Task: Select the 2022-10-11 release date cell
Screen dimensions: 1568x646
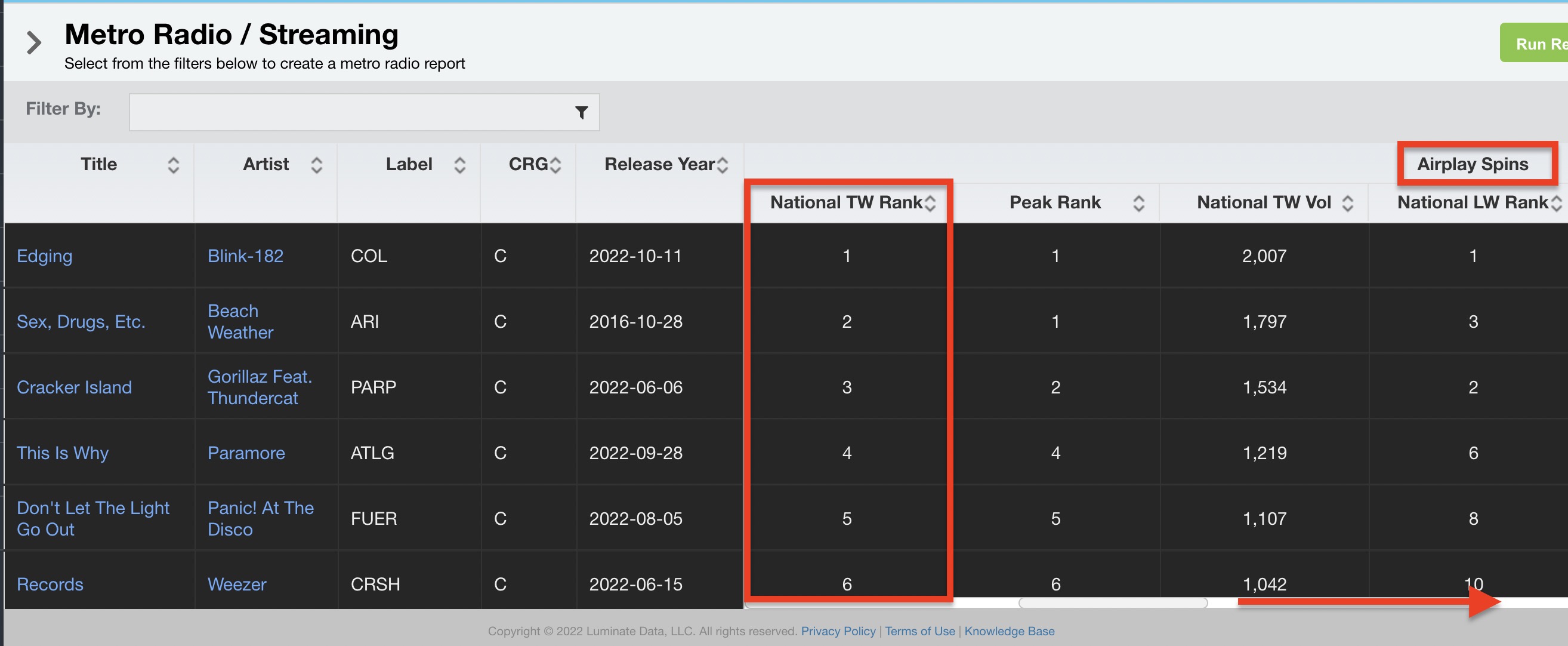Action: pyautogui.click(x=660, y=256)
